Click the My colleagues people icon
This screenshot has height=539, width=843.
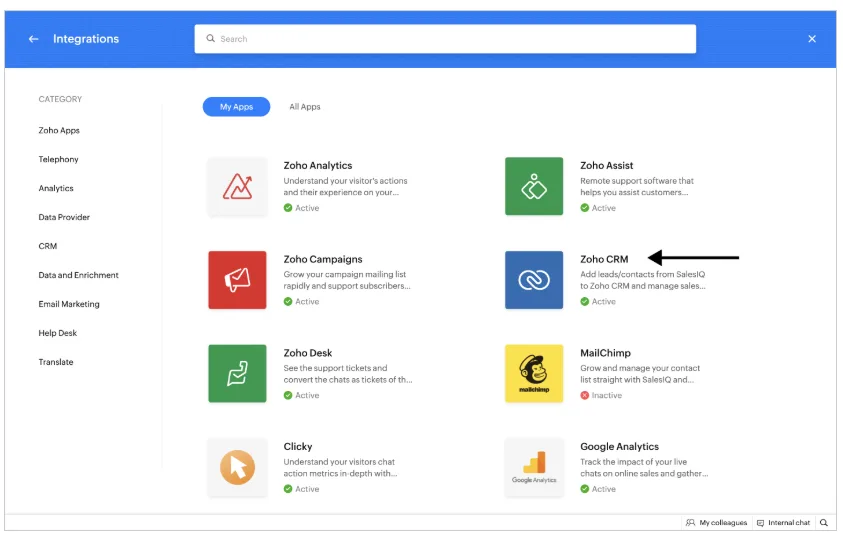pos(690,523)
